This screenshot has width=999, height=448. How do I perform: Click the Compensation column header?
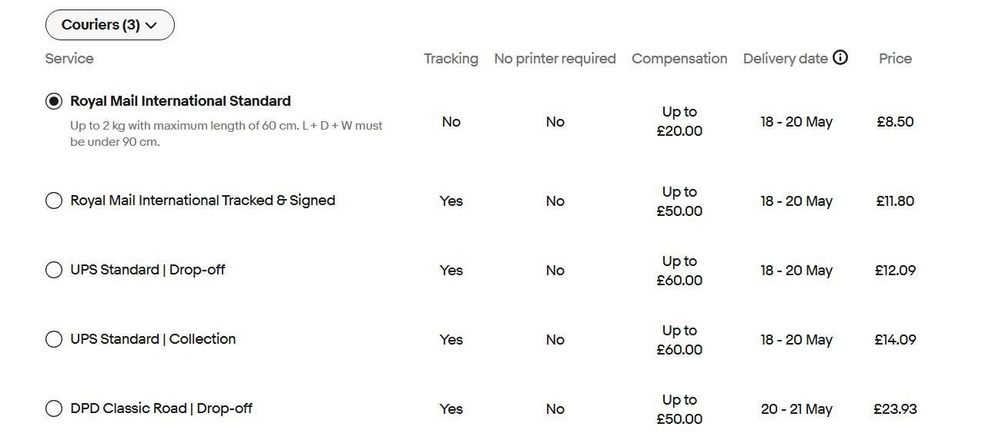(x=679, y=59)
